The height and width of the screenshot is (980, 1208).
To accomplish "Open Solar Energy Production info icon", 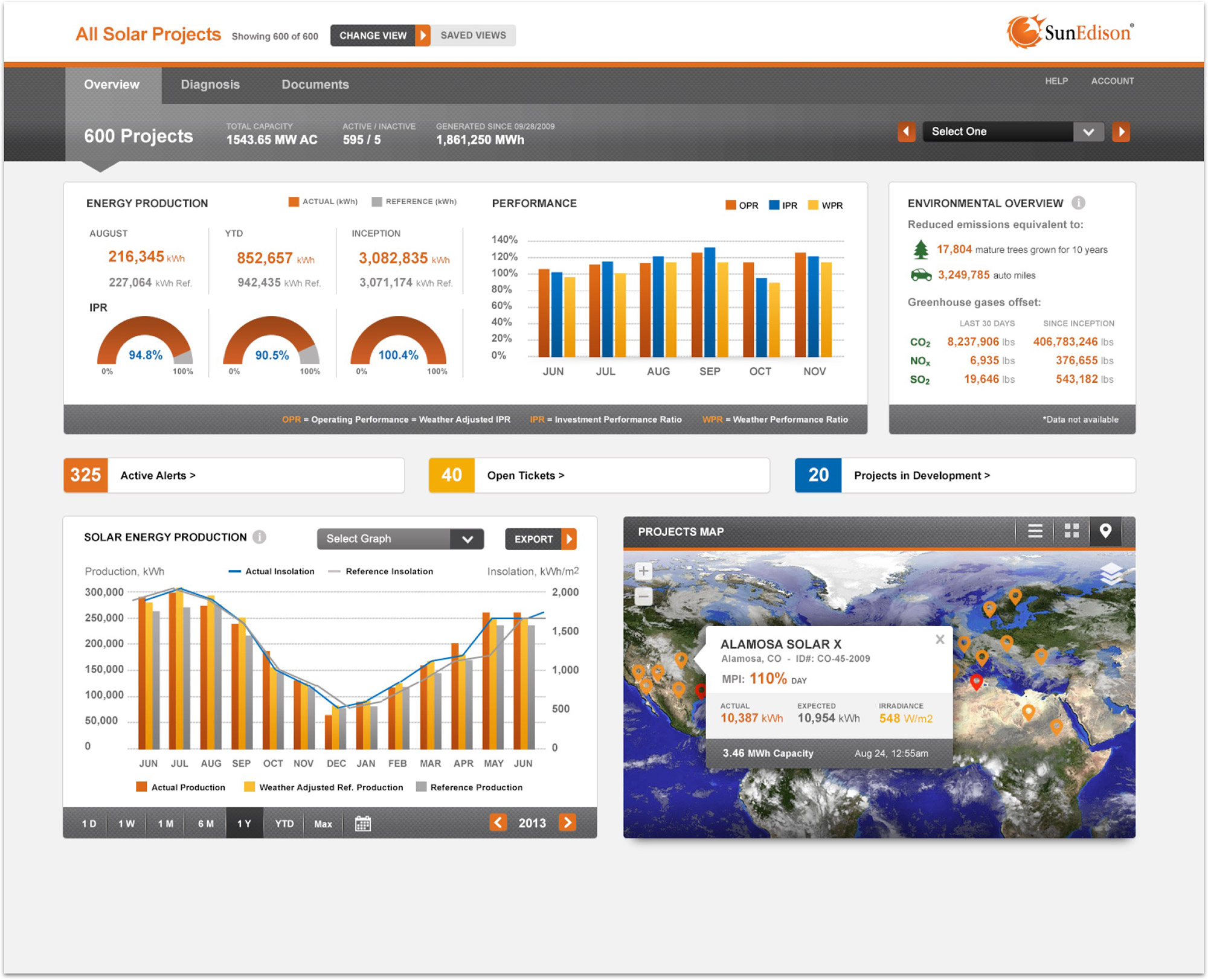I will [259, 537].
